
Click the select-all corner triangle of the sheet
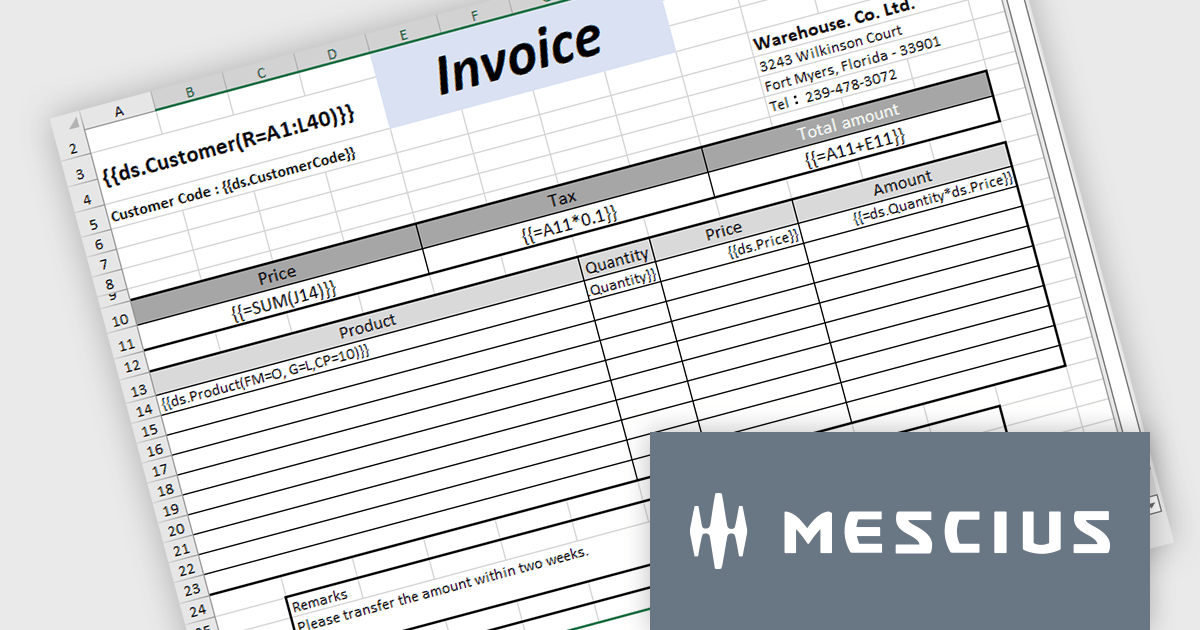point(72,123)
